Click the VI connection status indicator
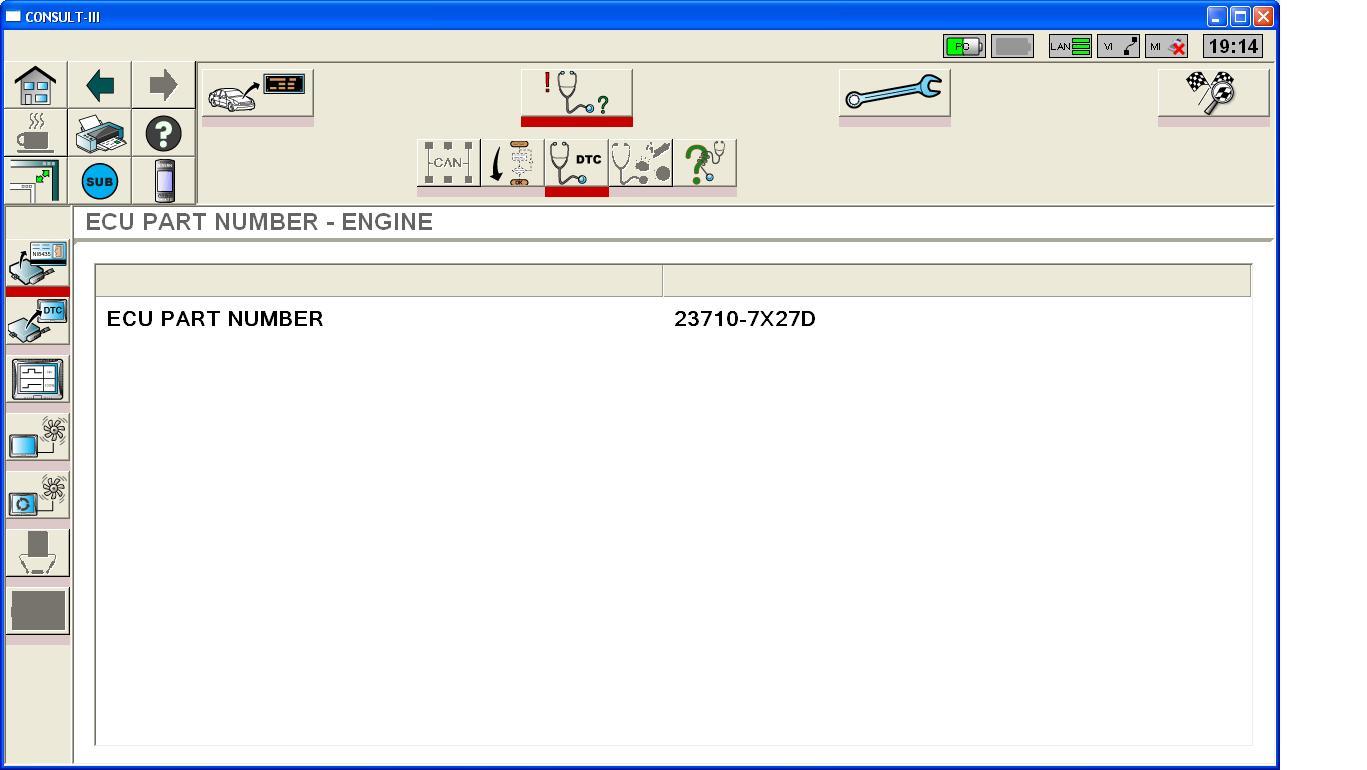Screen dimensions: 1367x770 (1118, 46)
